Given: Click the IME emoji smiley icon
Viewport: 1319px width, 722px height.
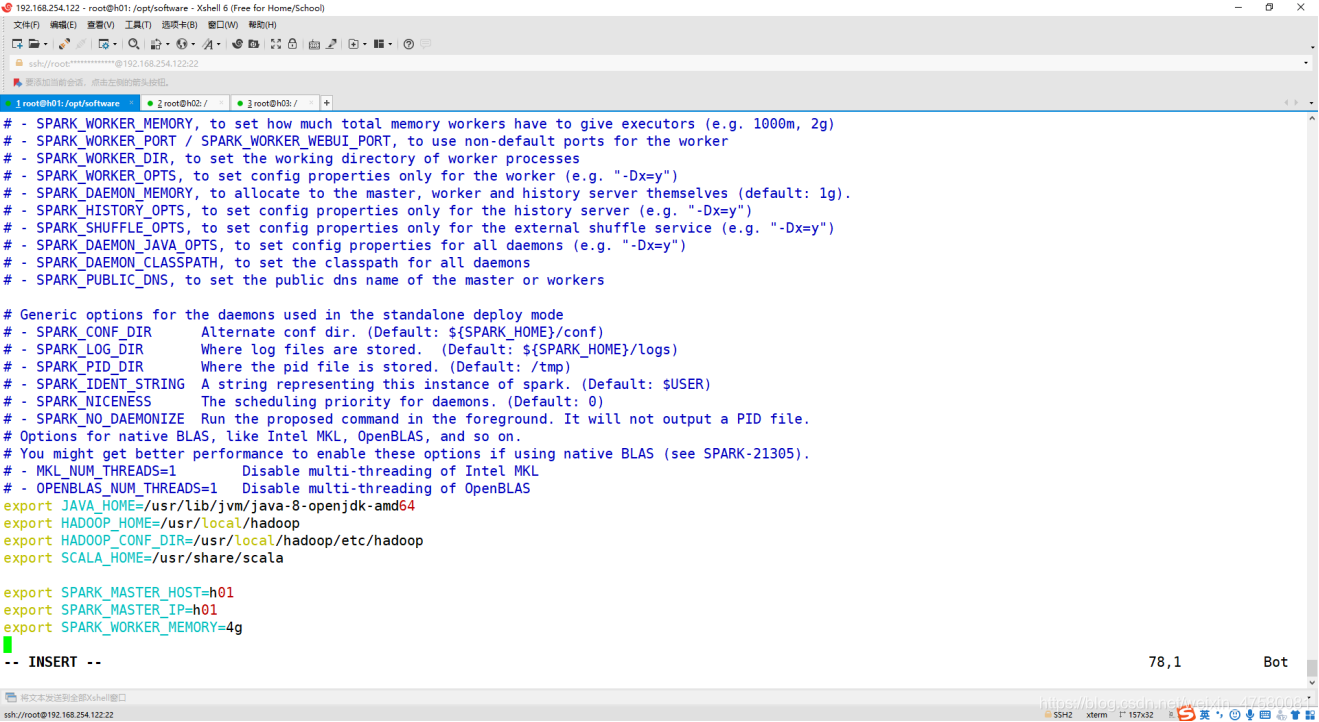Looking at the screenshot, I should coord(1234,715).
